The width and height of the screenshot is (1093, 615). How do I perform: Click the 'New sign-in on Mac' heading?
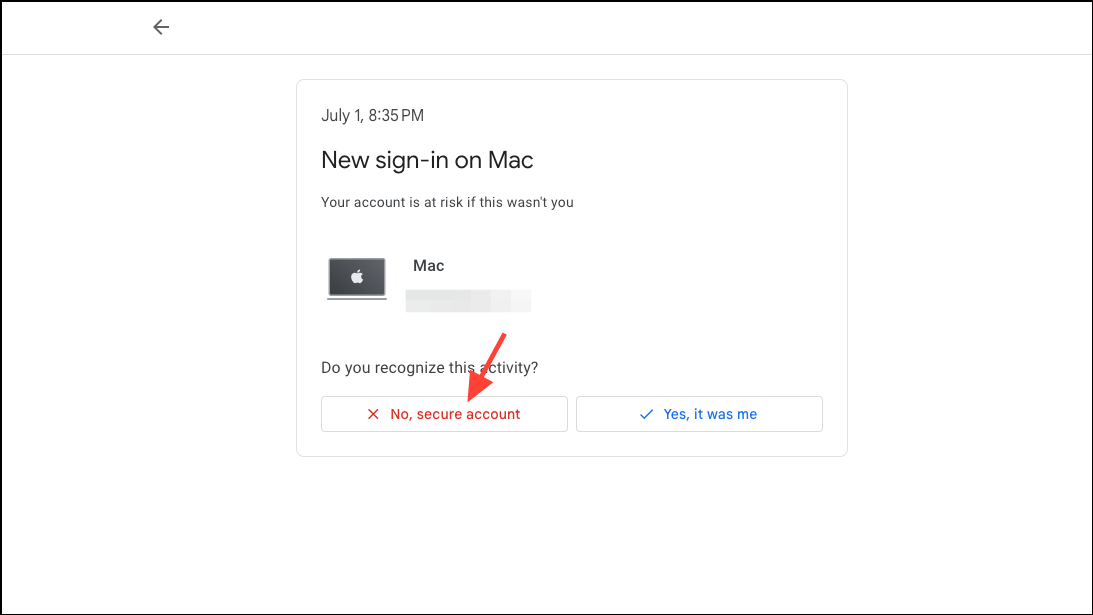click(427, 160)
